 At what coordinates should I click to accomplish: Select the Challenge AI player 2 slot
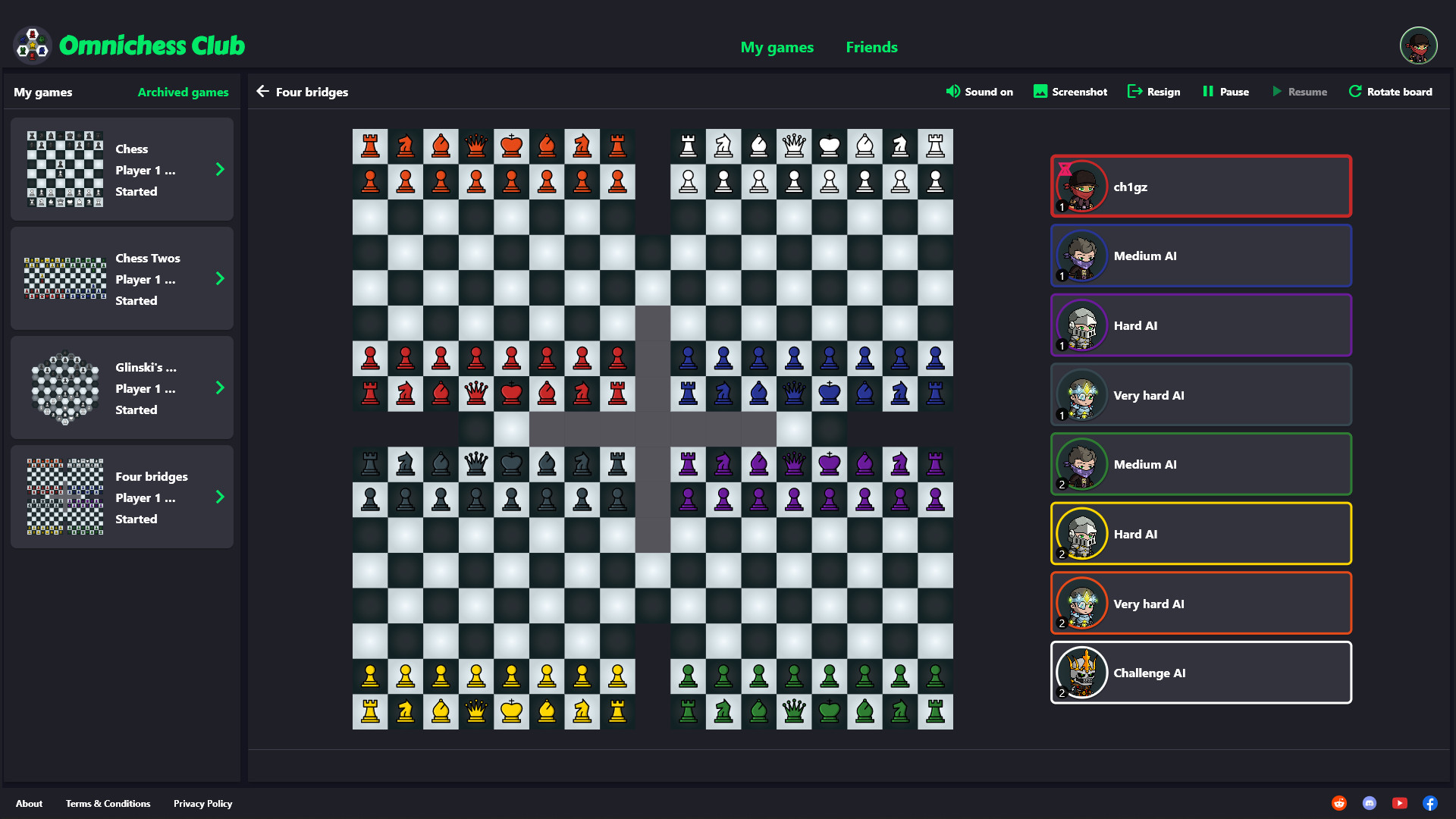[x=1200, y=673]
